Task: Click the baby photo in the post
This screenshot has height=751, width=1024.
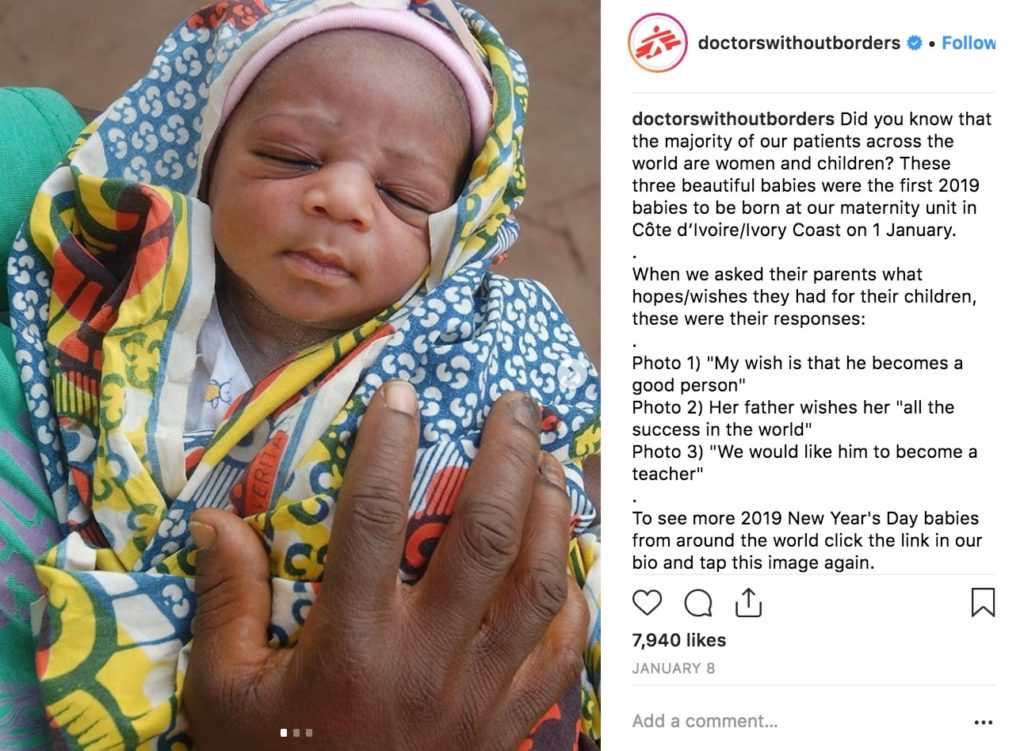Action: (x=300, y=376)
